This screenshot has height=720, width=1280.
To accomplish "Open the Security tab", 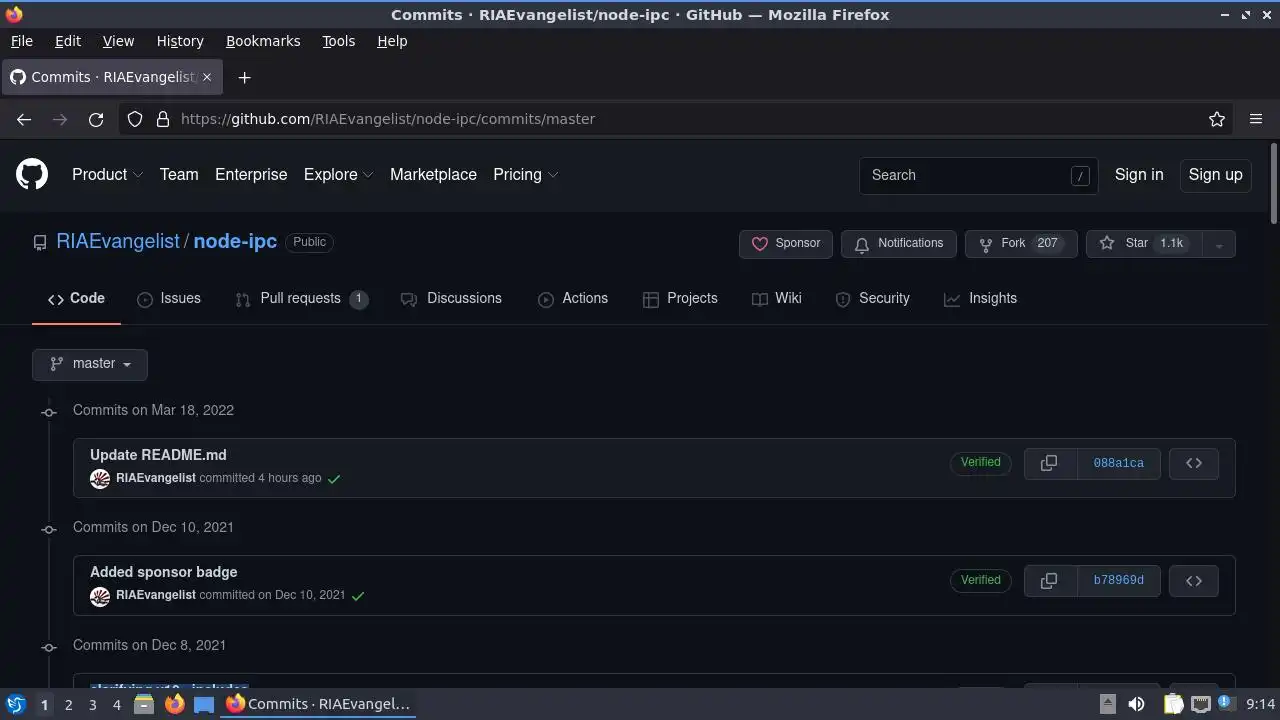I will click(872, 299).
